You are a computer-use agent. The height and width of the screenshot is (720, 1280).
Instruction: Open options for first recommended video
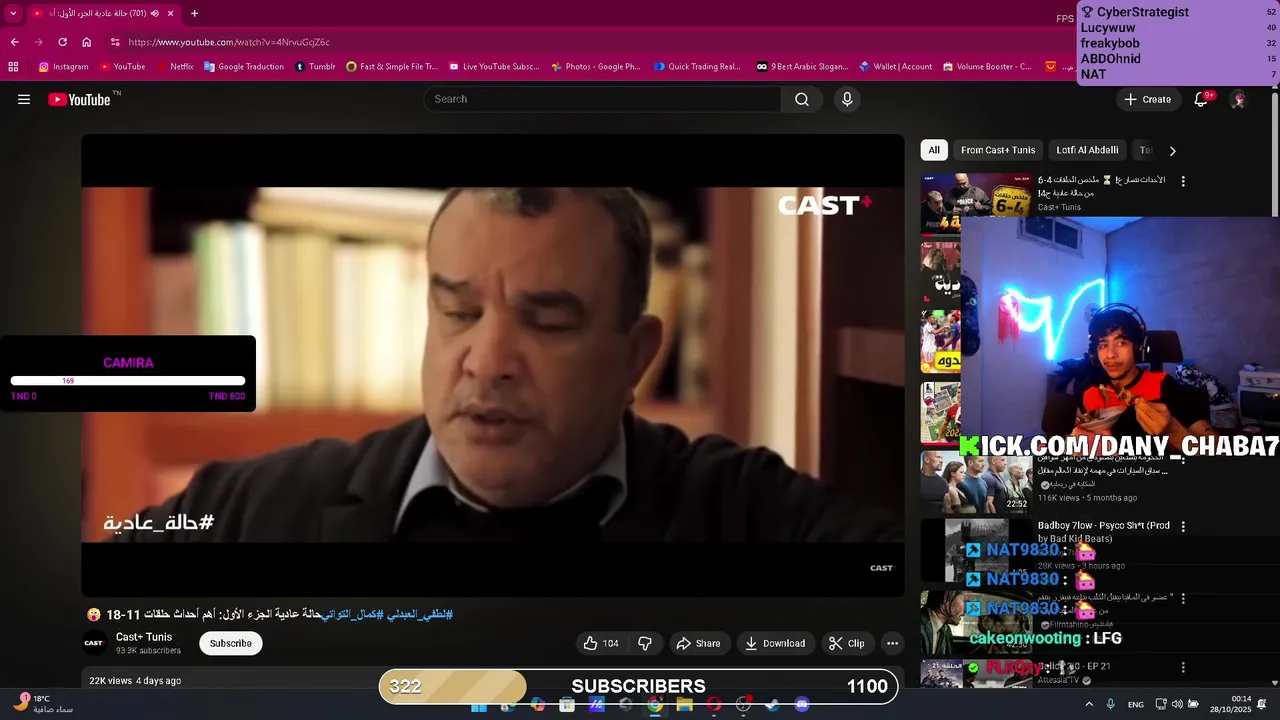(1183, 181)
